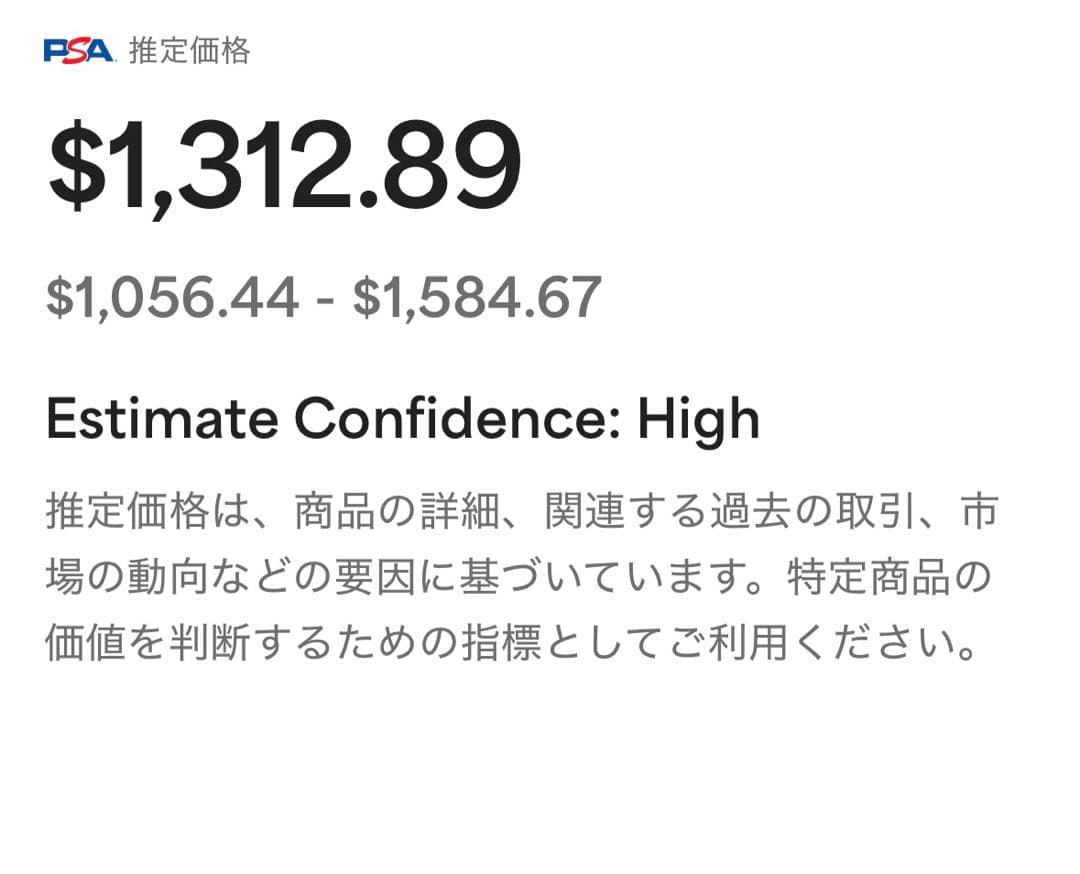Screen dimensions: 1080x875
Task: Click the word High in confidence rating
Action: (698, 421)
